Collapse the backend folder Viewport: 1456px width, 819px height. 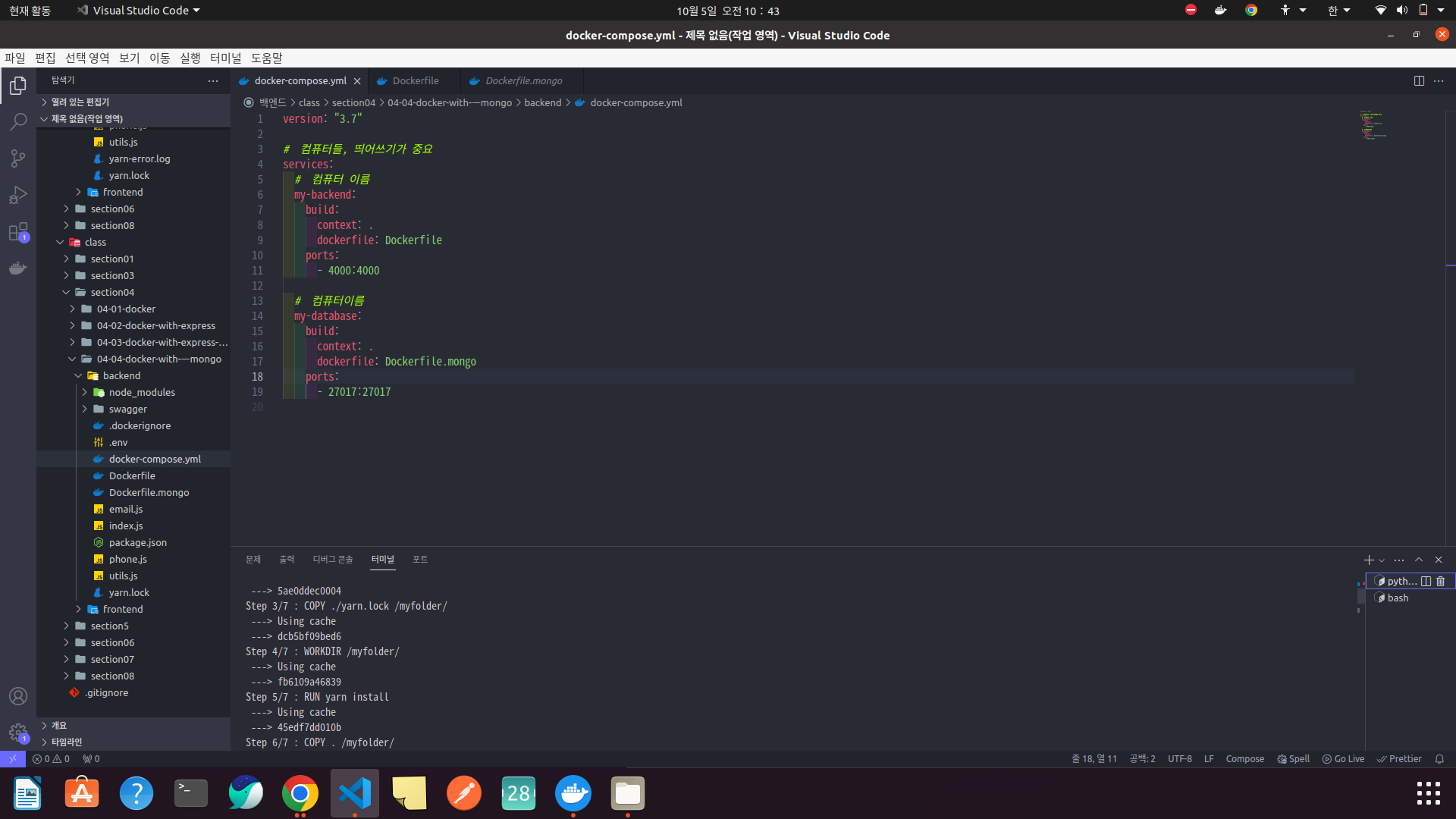(x=133, y=376)
